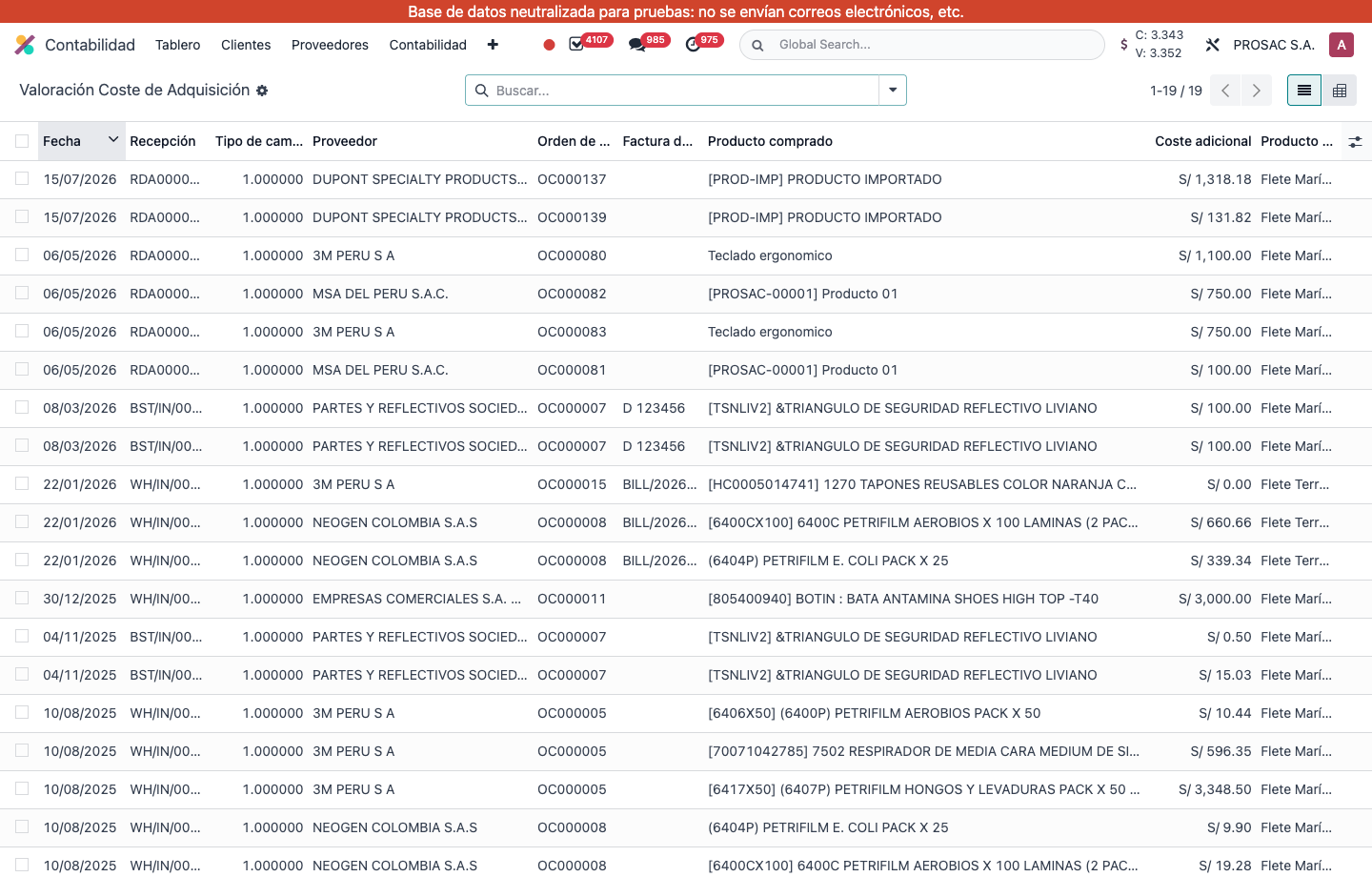Open optional columns adjust icon
The height and width of the screenshot is (877, 1372).
1355,141
